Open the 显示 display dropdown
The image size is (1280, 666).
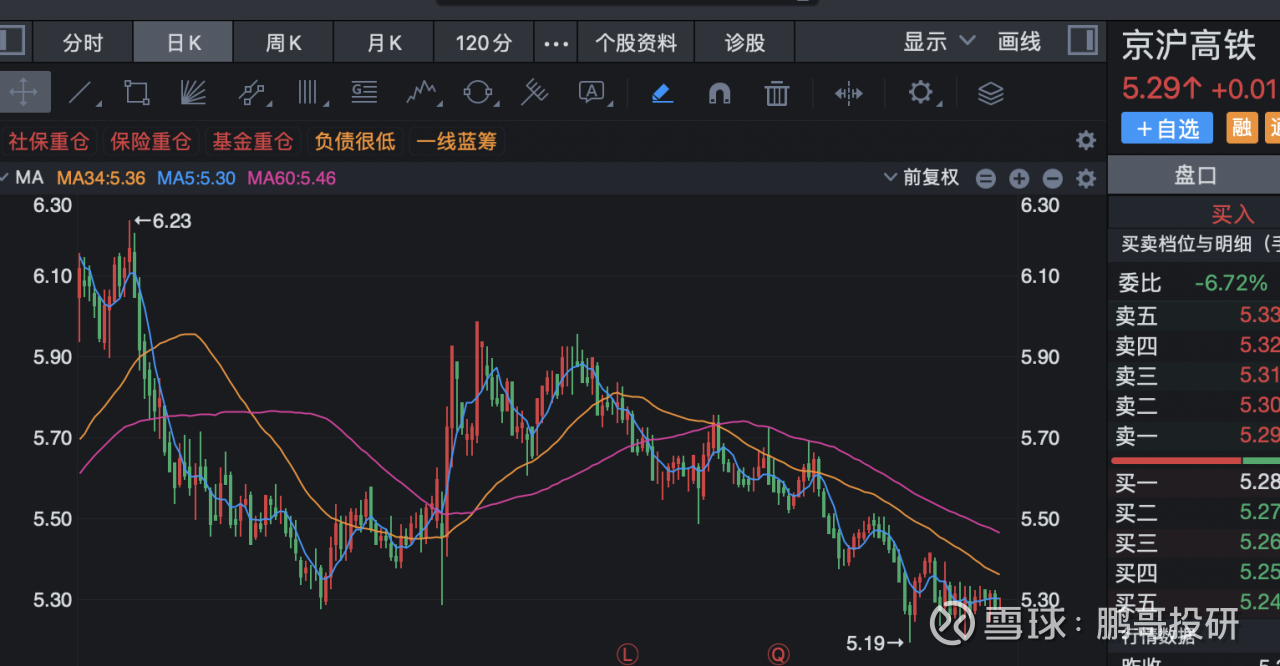click(939, 42)
